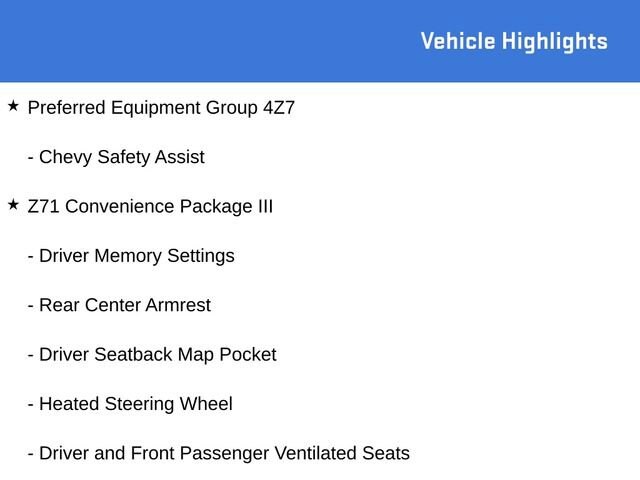Click the dash before Rear Center Armrest
640x480 pixels.
[31, 306]
